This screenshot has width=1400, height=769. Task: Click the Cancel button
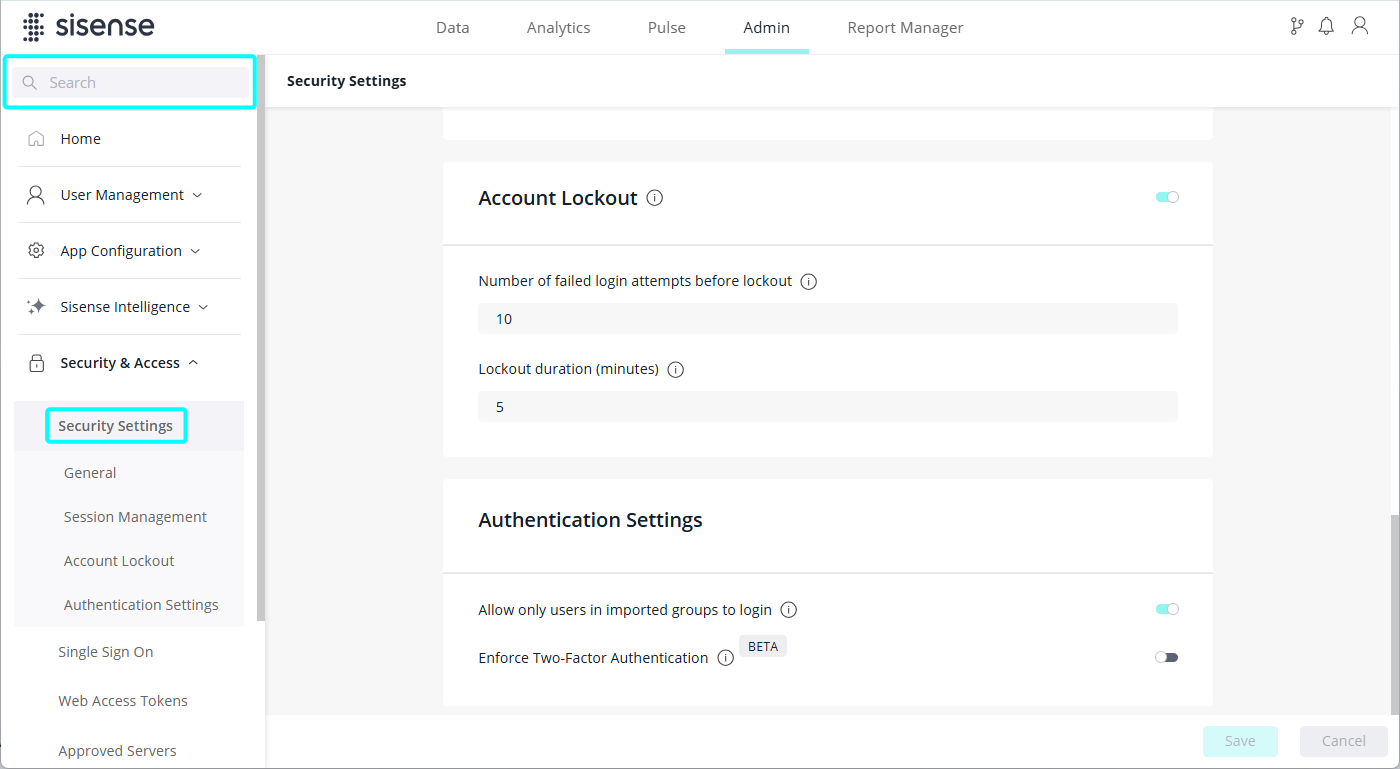tap(1343, 741)
